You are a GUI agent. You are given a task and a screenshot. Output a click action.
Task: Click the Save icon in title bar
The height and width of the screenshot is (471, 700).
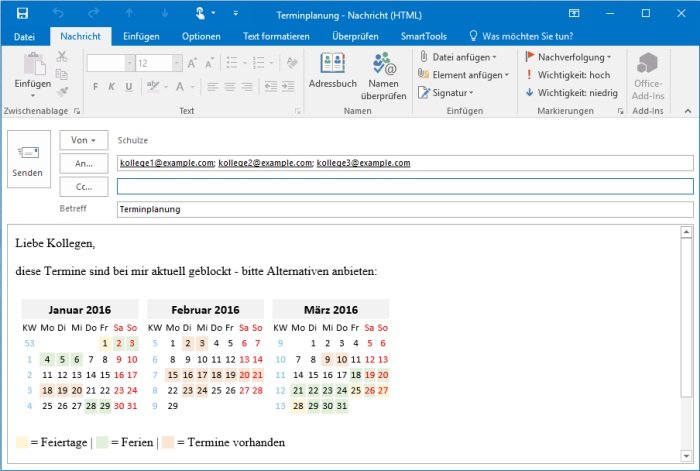[x=22, y=13]
